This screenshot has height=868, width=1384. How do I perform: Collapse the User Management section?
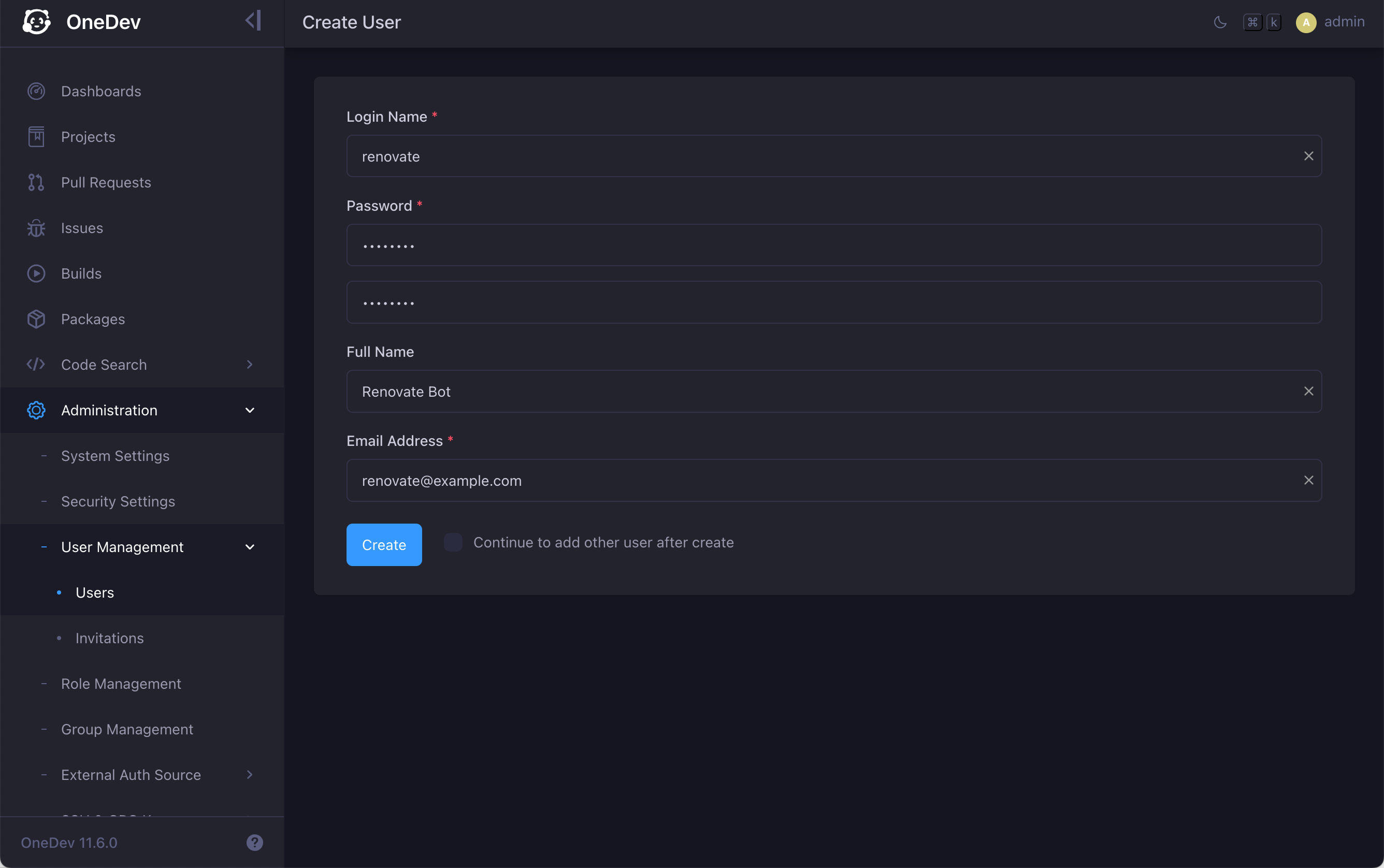pyautogui.click(x=249, y=546)
